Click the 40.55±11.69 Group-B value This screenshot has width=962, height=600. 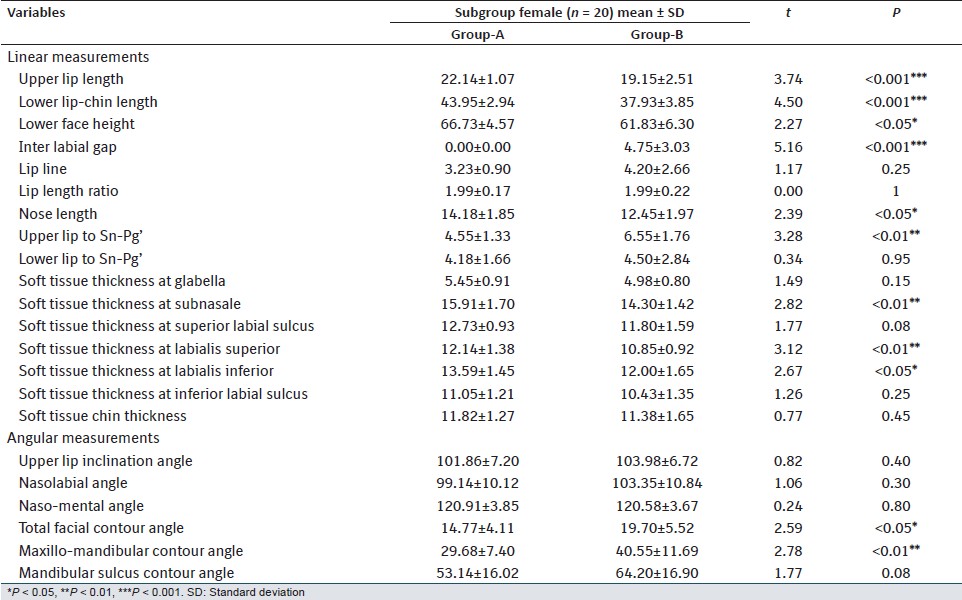coord(654,551)
